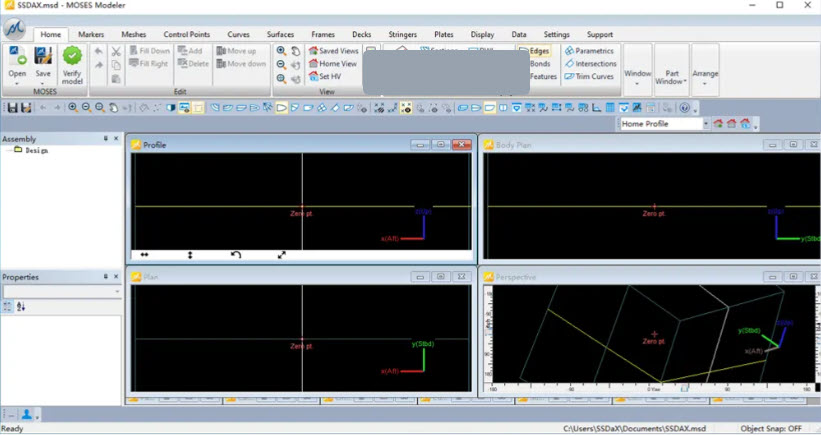Select the hand Pan tool in View group
Image resolution: width=821 pixels, height=435 pixels.
click(296, 51)
